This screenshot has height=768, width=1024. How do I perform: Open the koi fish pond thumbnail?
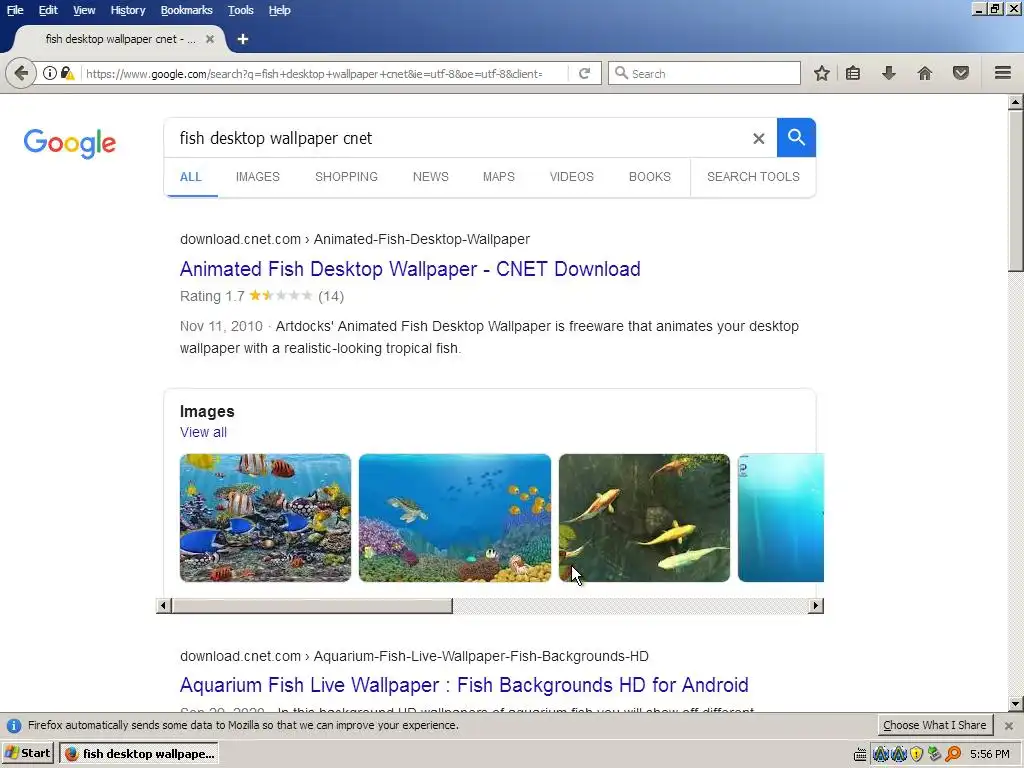[644, 518]
